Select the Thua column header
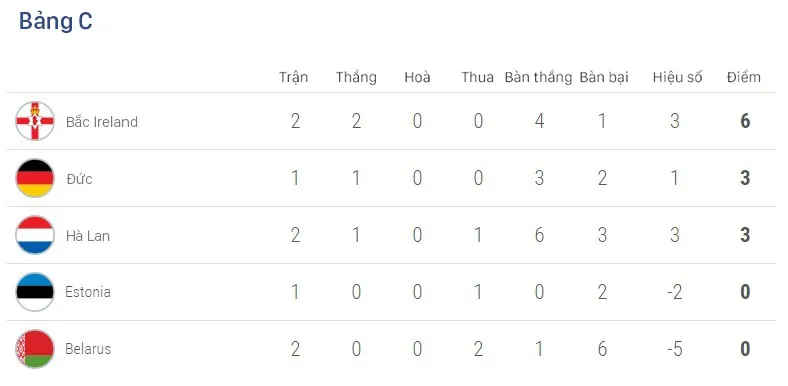This screenshot has height=386, width=788. (477, 77)
